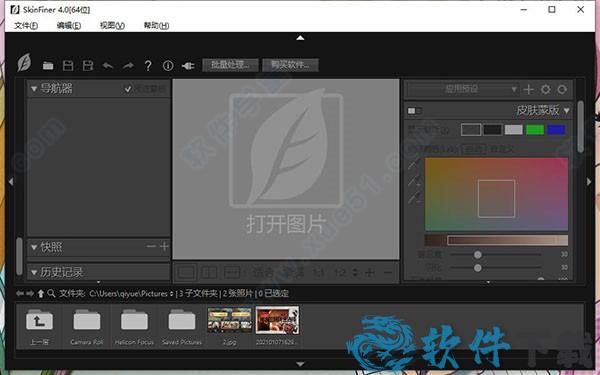Click the Save As disk icon
Screen dimensions: 600x375
coord(88,66)
